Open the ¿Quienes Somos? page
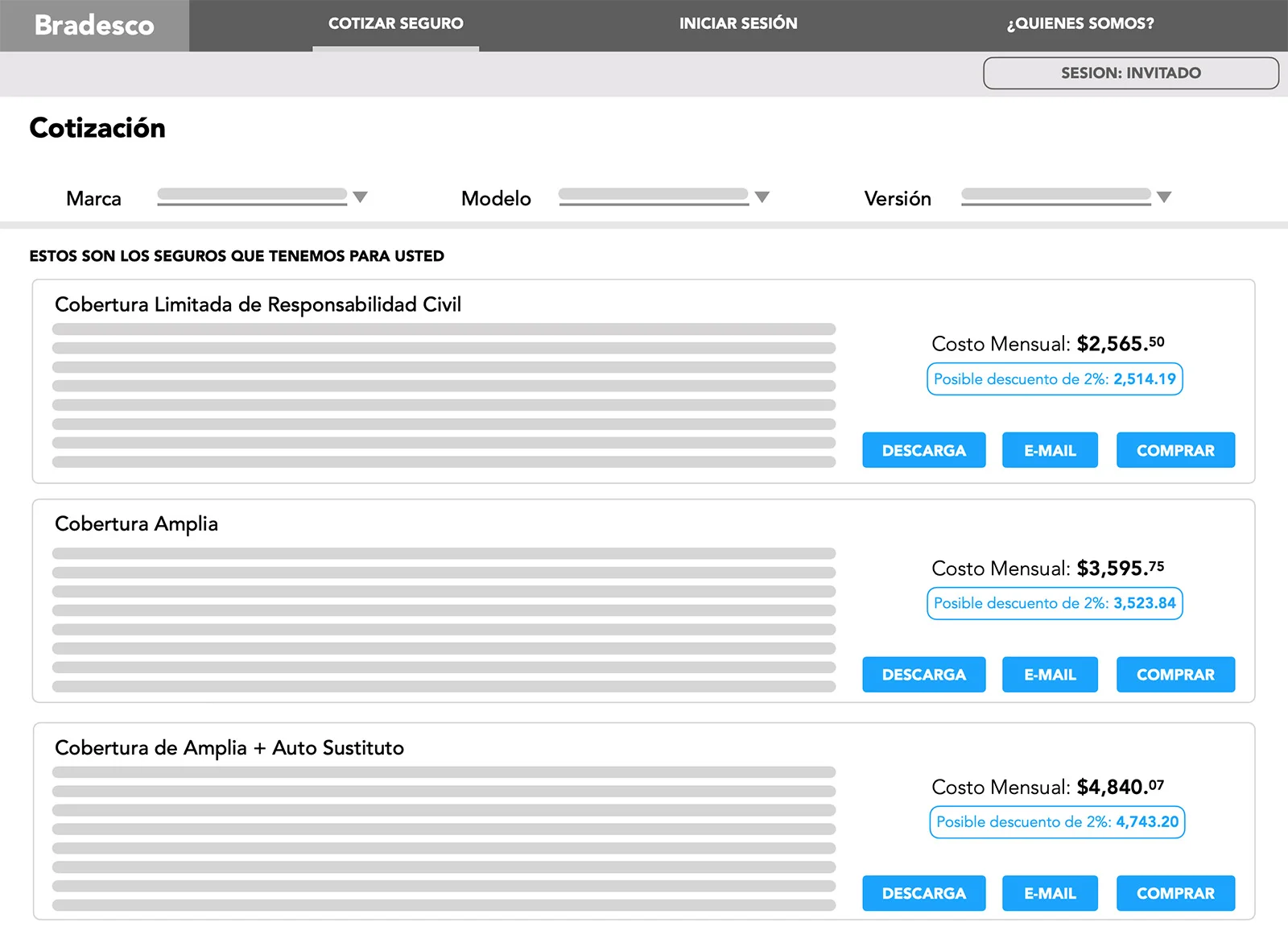Image resolution: width=1288 pixels, height=943 pixels. click(x=1080, y=24)
